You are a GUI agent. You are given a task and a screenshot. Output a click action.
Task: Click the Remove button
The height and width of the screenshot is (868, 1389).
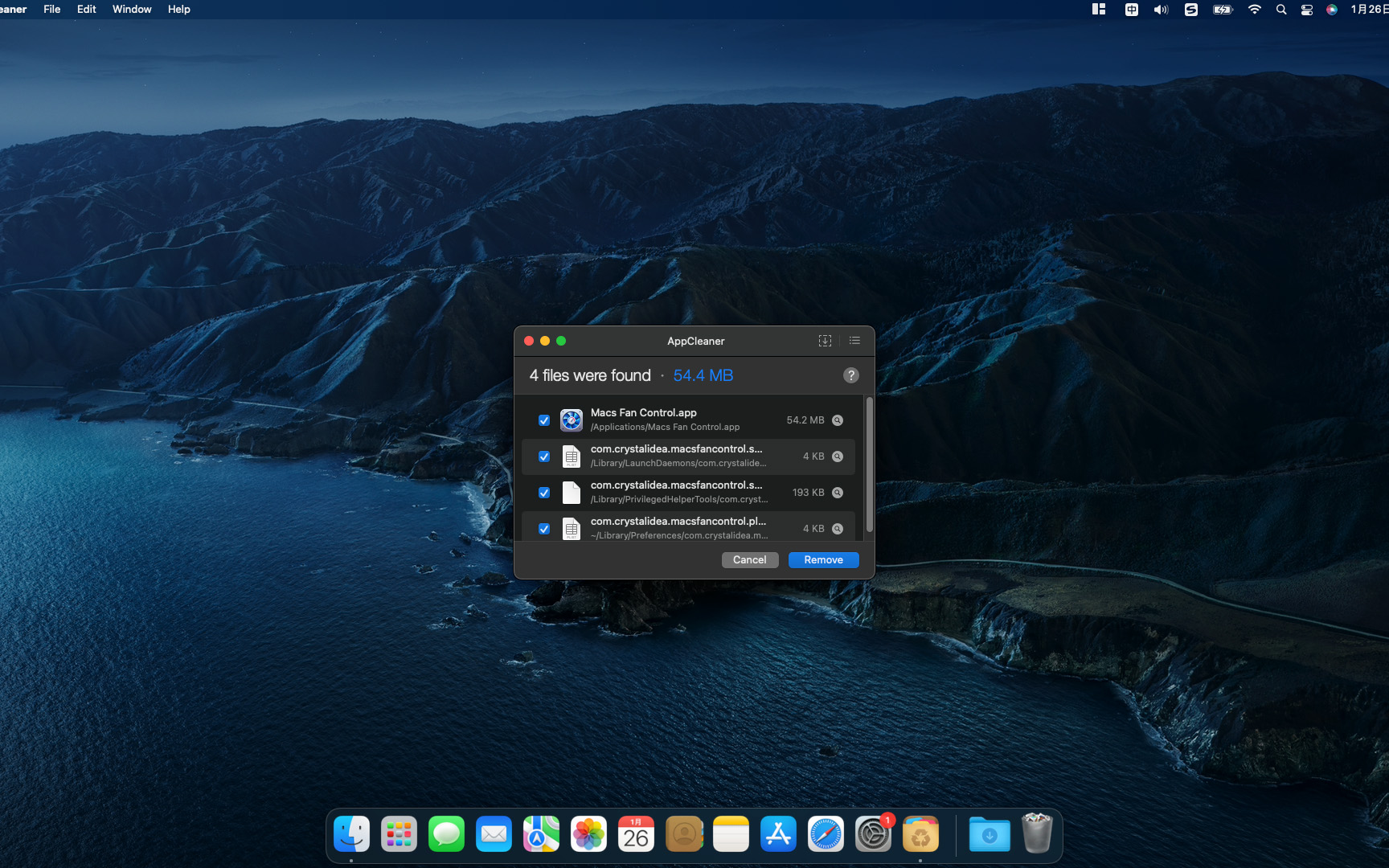tap(824, 560)
